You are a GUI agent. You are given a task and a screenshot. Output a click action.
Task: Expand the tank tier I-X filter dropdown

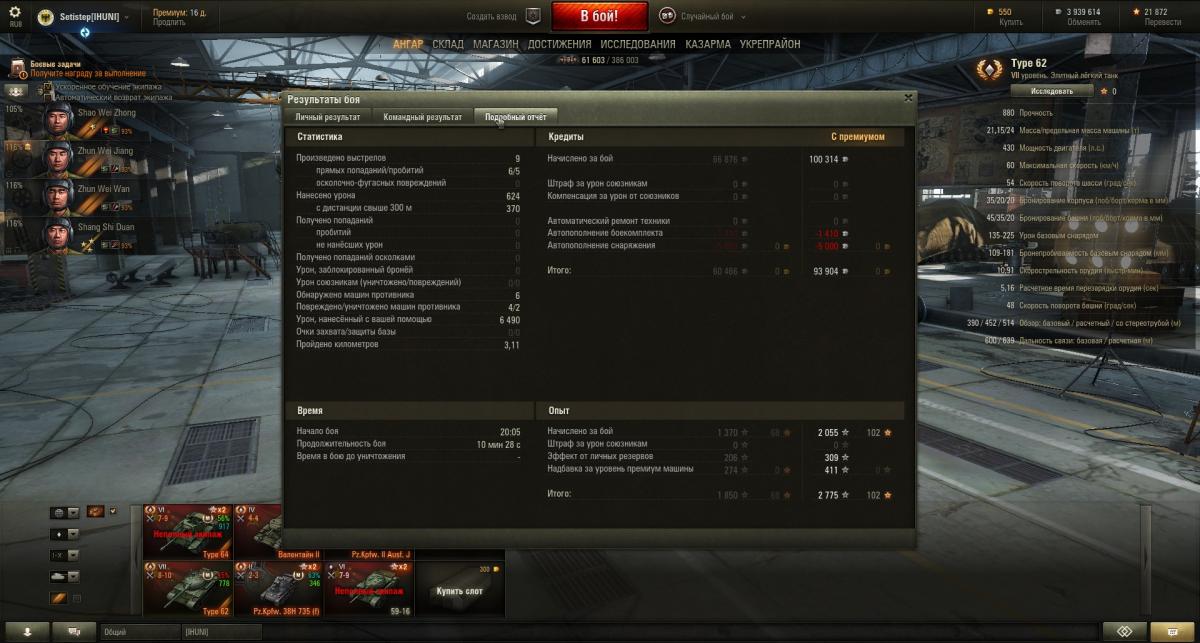(x=65, y=555)
